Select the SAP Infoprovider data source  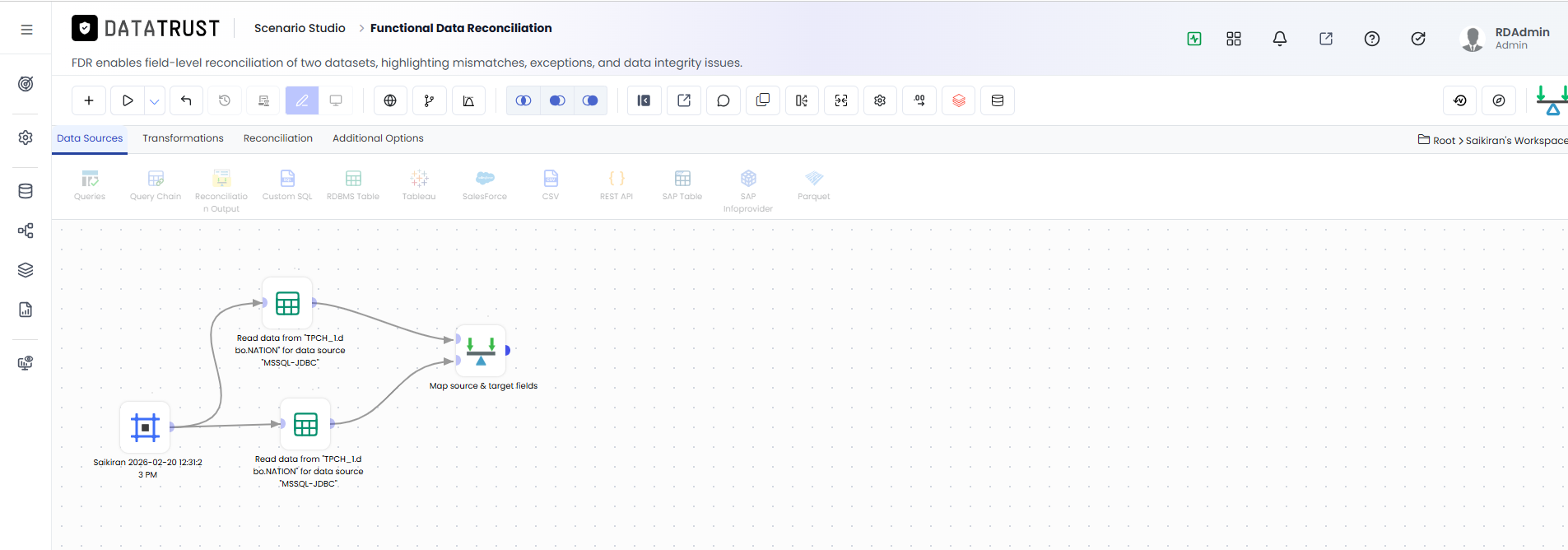pyautogui.click(x=748, y=191)
